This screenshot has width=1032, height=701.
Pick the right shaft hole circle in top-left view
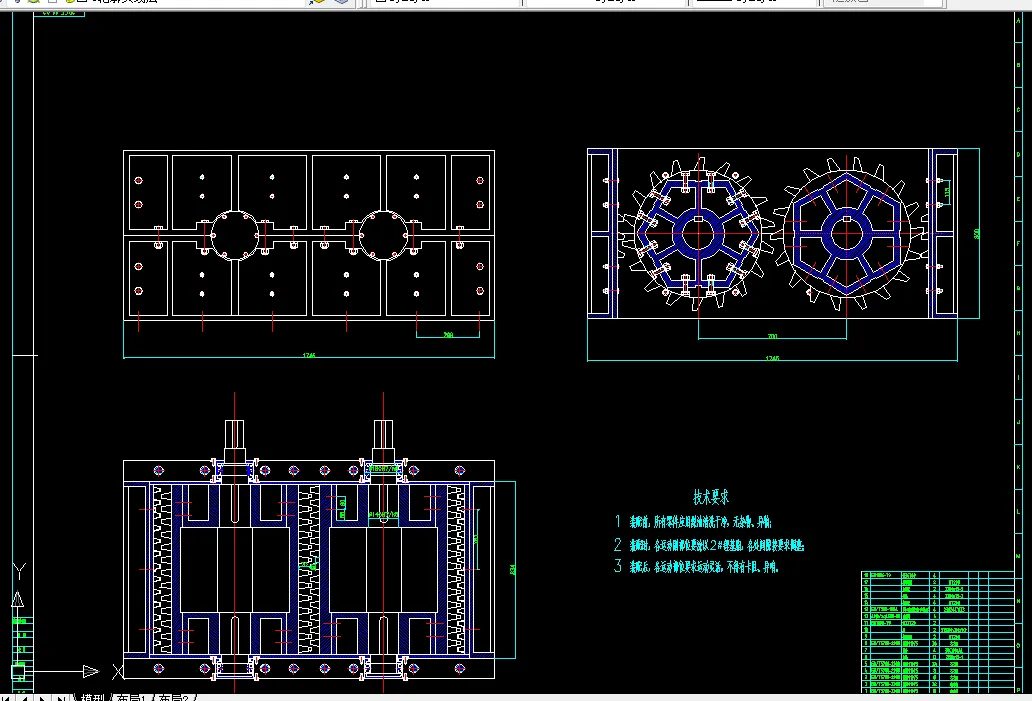[383, 235]
